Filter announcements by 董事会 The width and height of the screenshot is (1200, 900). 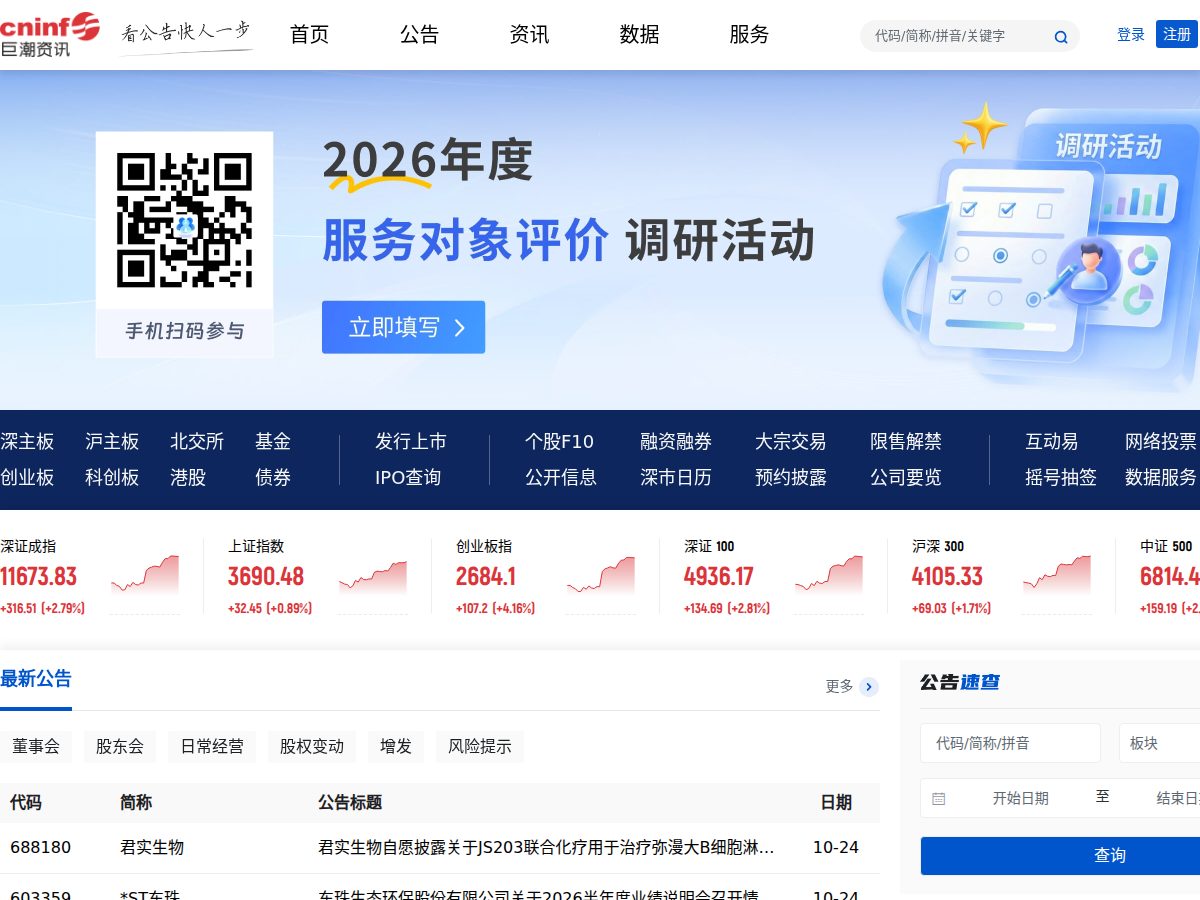click(36, 746)
